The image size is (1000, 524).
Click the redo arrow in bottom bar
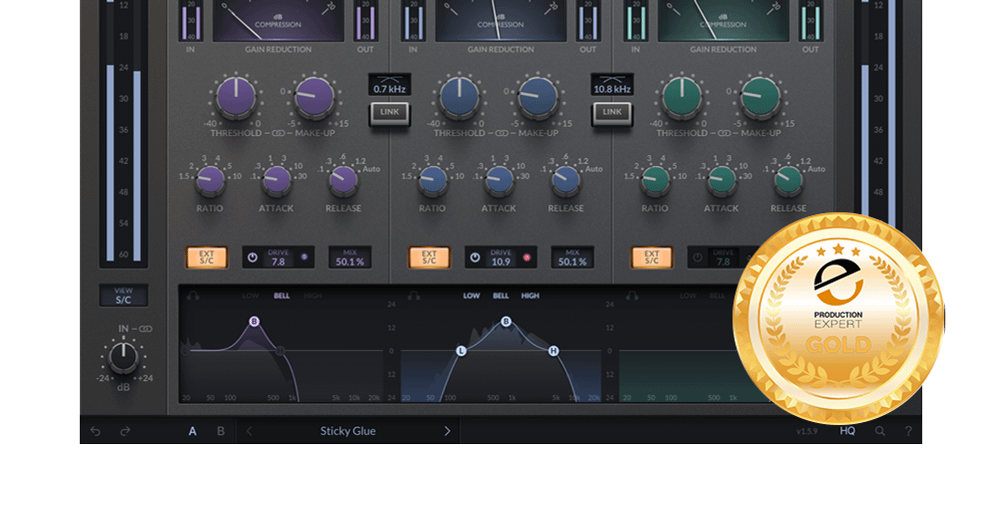coord(125,431)
